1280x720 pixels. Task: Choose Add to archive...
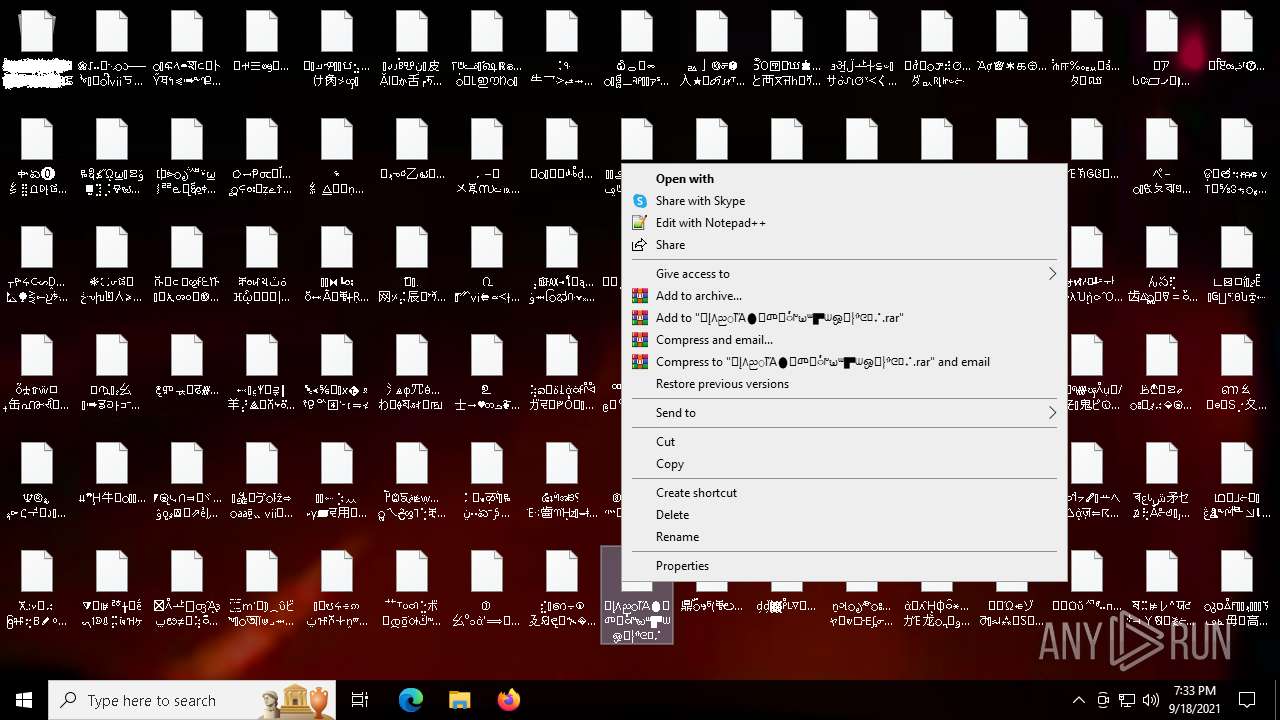coord(698,296)
